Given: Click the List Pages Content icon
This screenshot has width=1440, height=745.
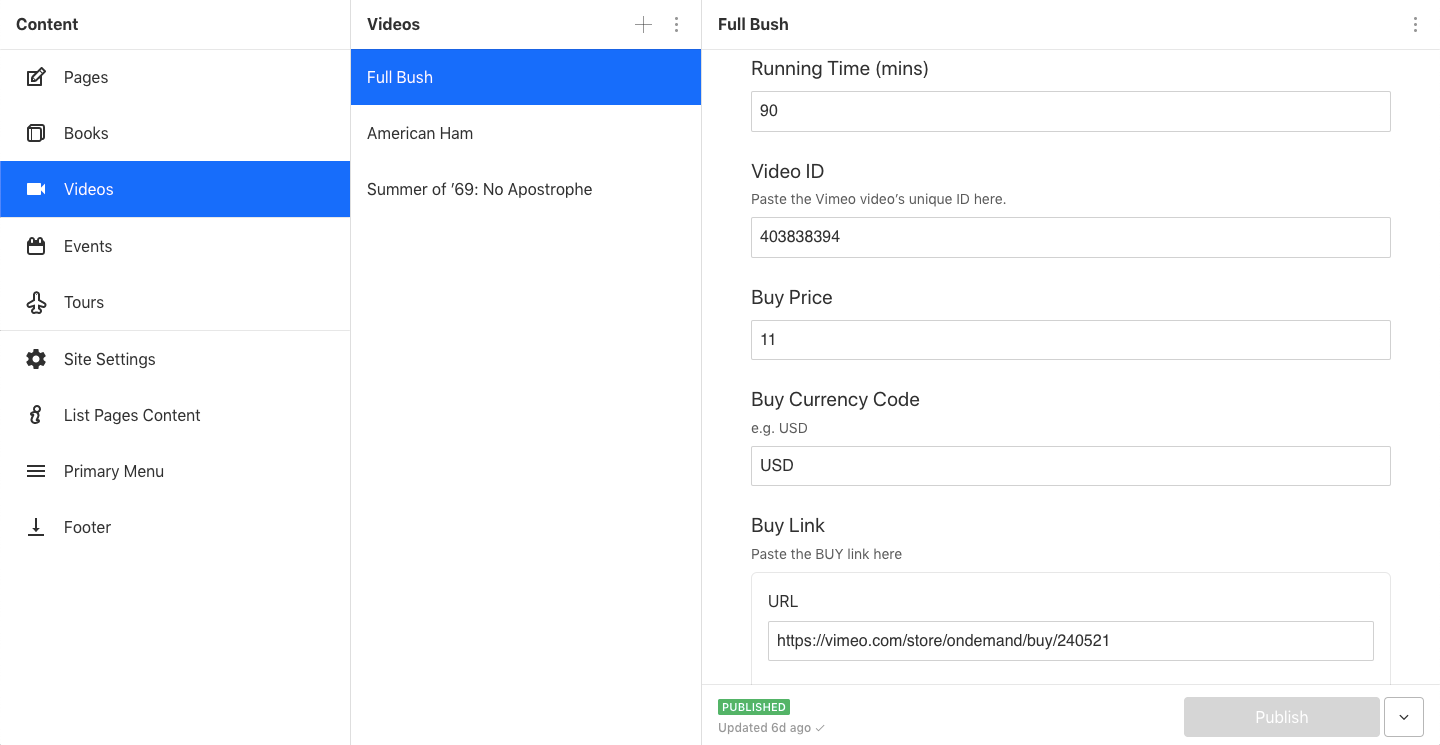Looking at the screenshot, I should [36, 415].
